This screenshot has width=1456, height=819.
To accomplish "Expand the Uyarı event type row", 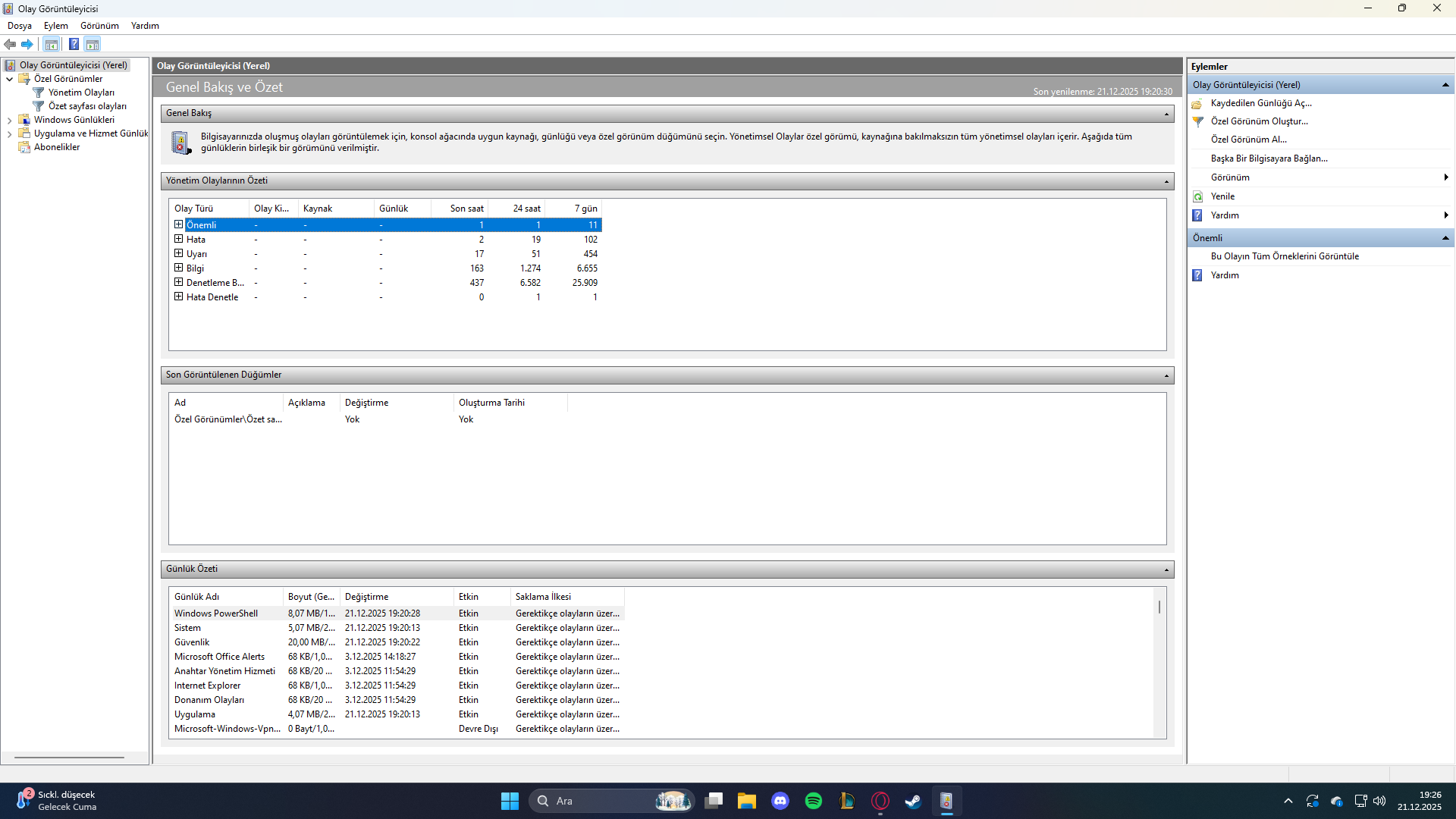I will pyautogui.click(x=178, y=253).
